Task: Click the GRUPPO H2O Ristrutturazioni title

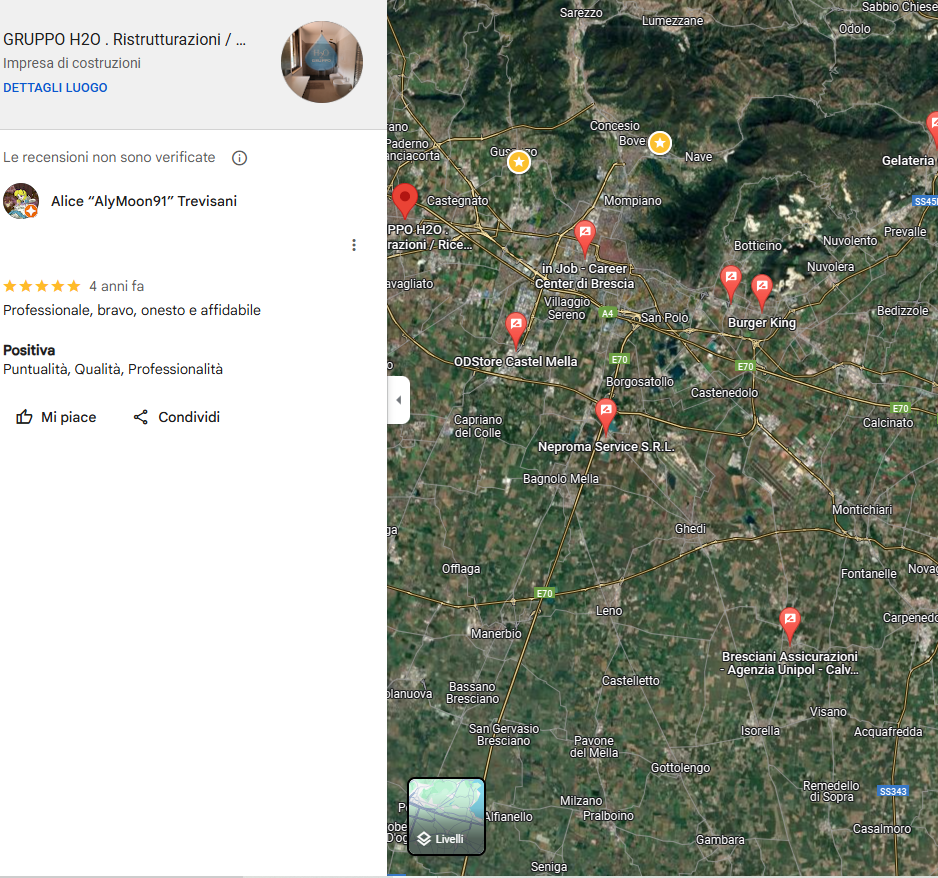Action: point(124,39)
